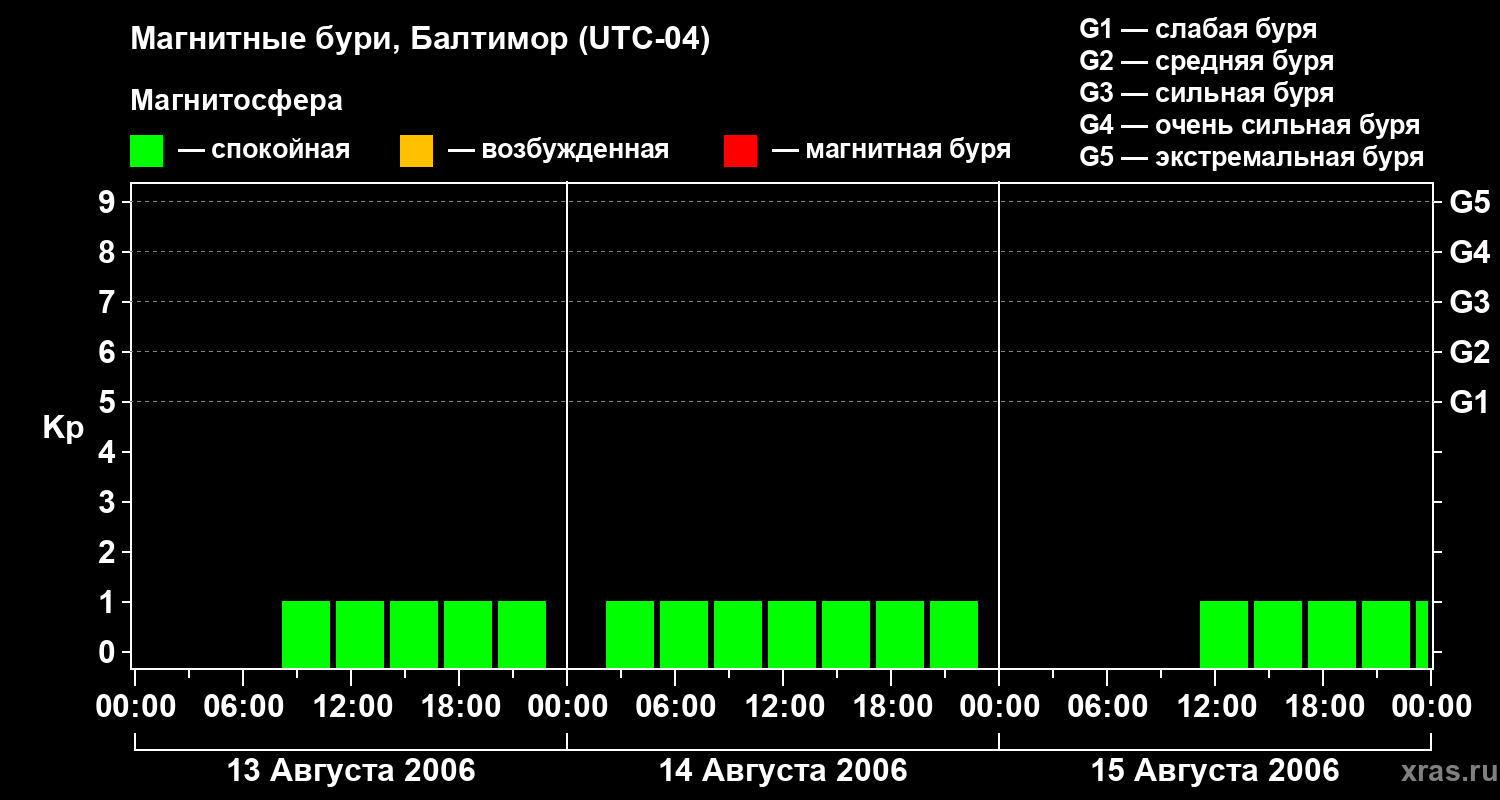
Task: Click the red 'магнитная буря' legend swatch
Action: (x=740, y=151)
